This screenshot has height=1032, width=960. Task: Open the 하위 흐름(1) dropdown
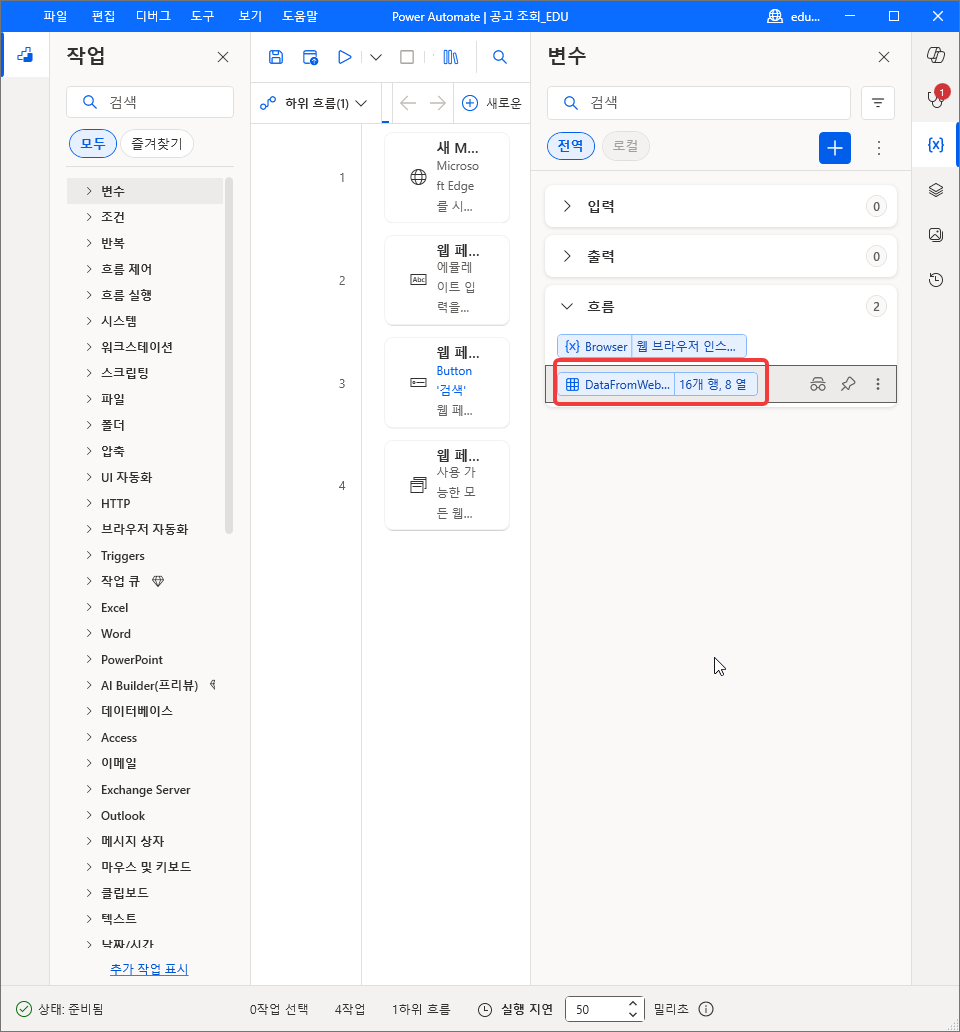[313, 103]
